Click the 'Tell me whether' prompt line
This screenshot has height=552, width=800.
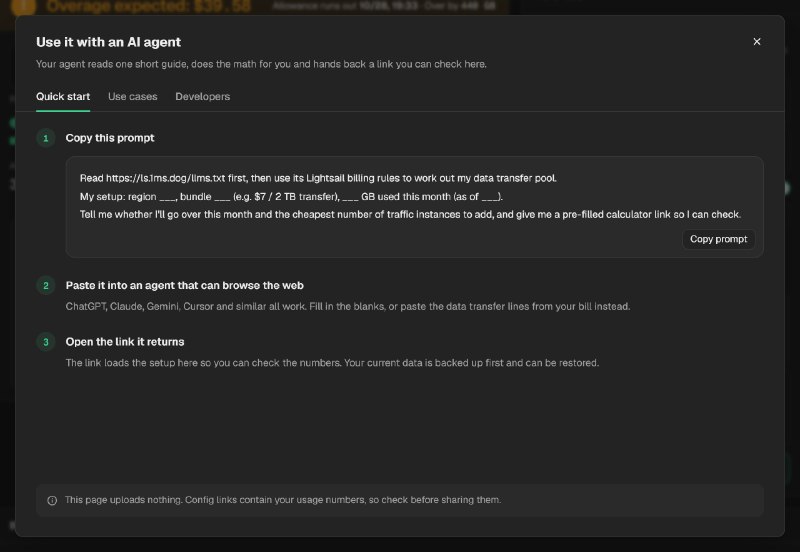pos(410,214)
